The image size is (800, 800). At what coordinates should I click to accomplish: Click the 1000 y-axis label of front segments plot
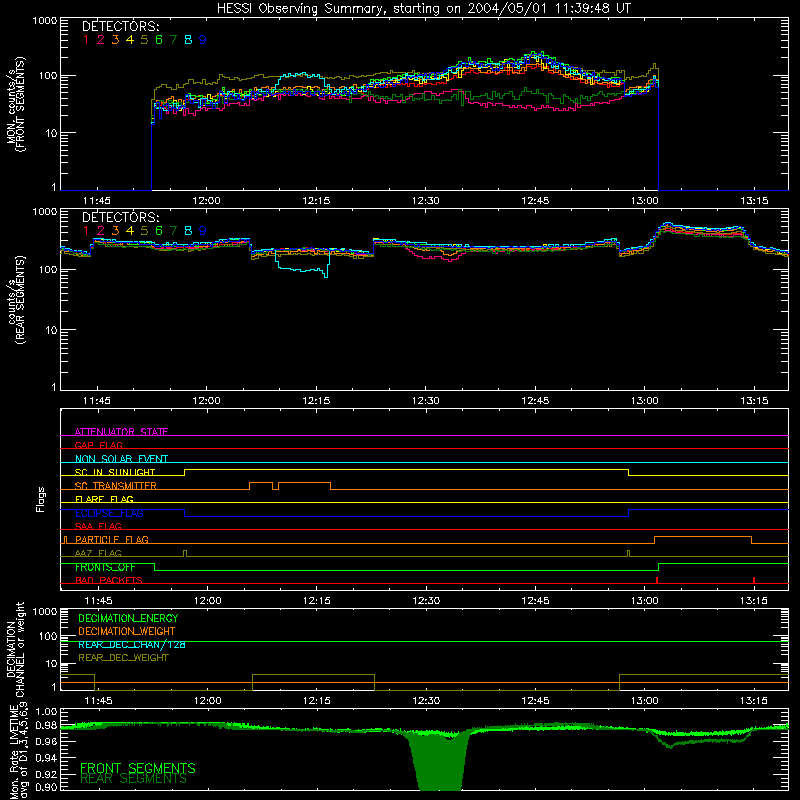(44, 21)
